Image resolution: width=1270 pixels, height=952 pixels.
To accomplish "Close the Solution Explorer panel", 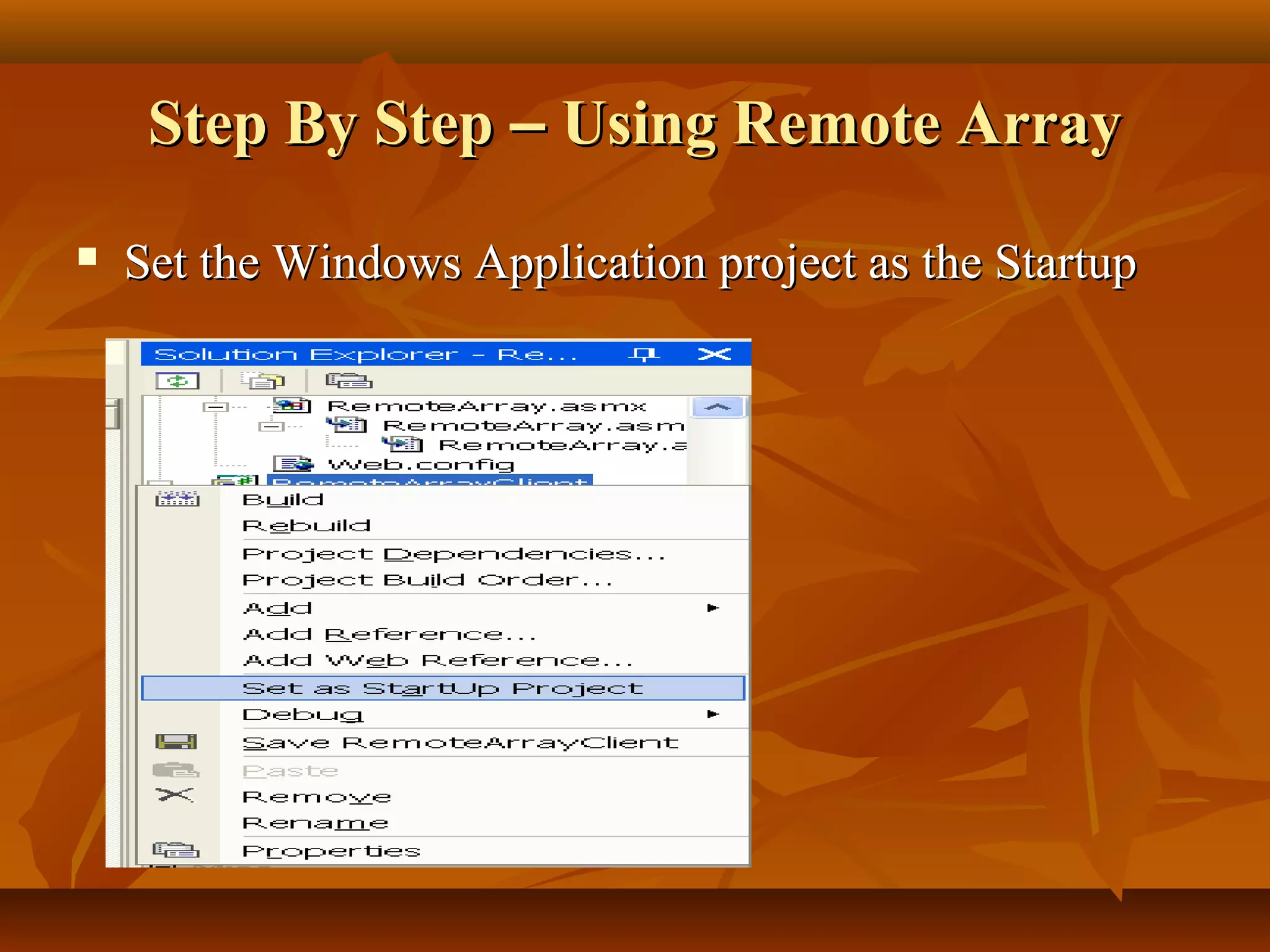I will point(714,354).
